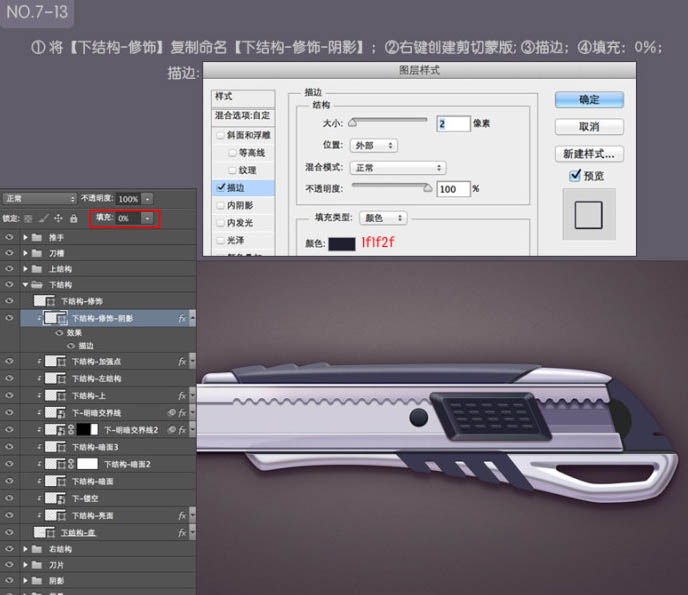Click the 取消 cancel button
Screen dimensions: 688x595
tap(589, 127)
